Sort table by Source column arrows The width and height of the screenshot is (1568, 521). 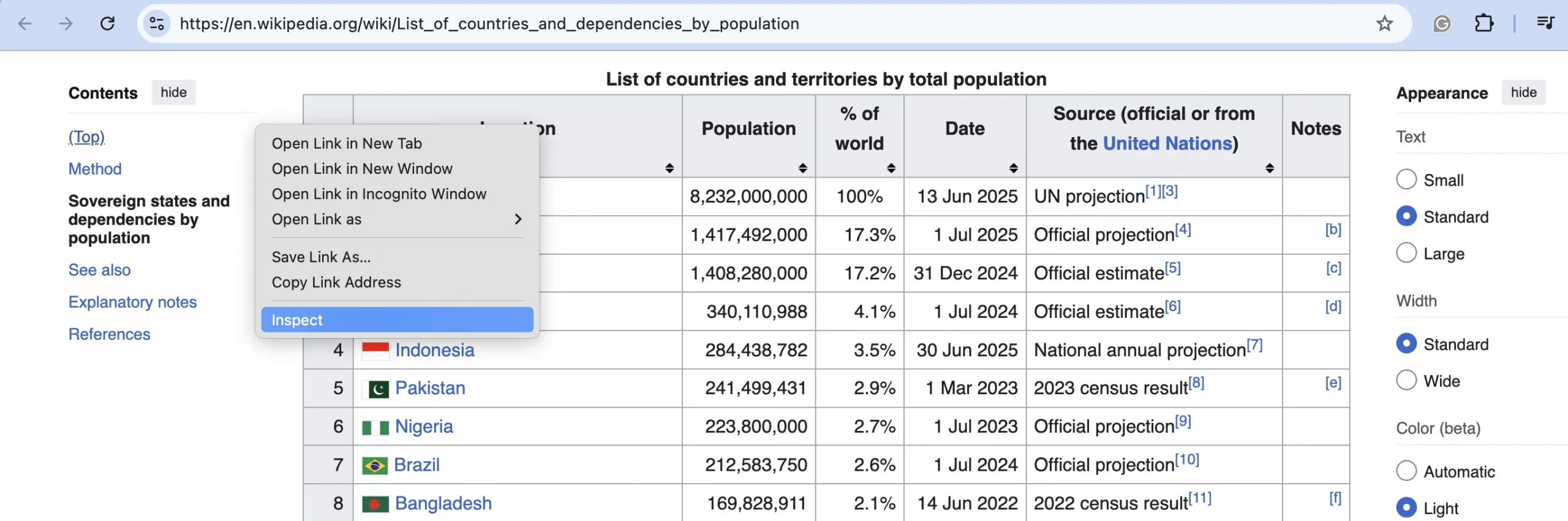[1270, 168]
